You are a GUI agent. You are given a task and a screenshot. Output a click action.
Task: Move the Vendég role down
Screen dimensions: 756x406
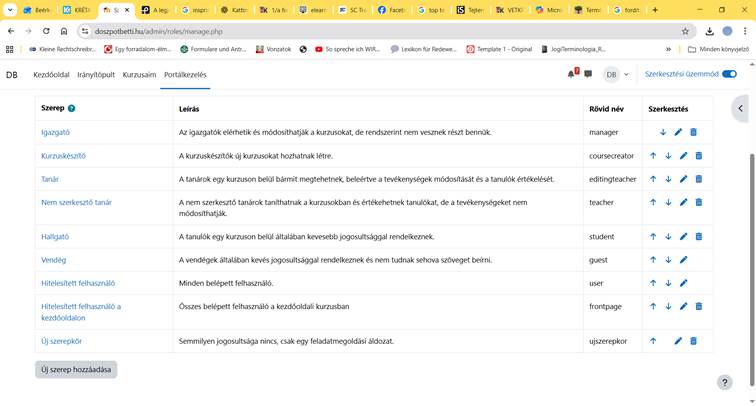point(668,259)
